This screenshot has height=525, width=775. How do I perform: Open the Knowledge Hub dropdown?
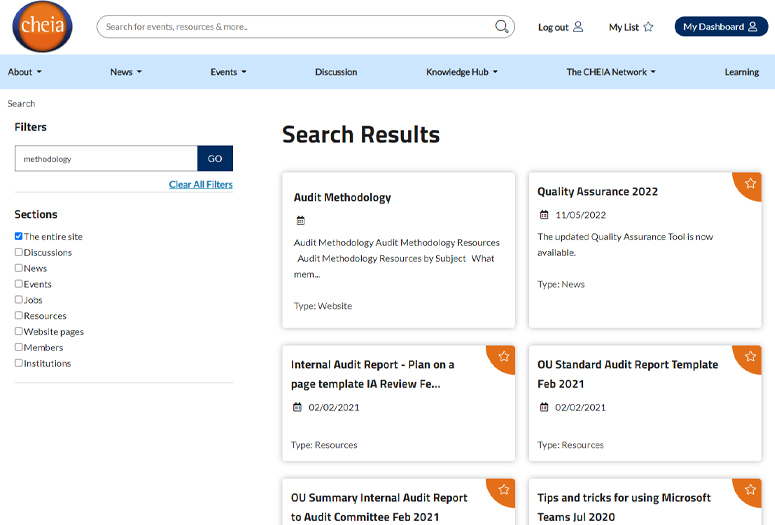(462, 72)
